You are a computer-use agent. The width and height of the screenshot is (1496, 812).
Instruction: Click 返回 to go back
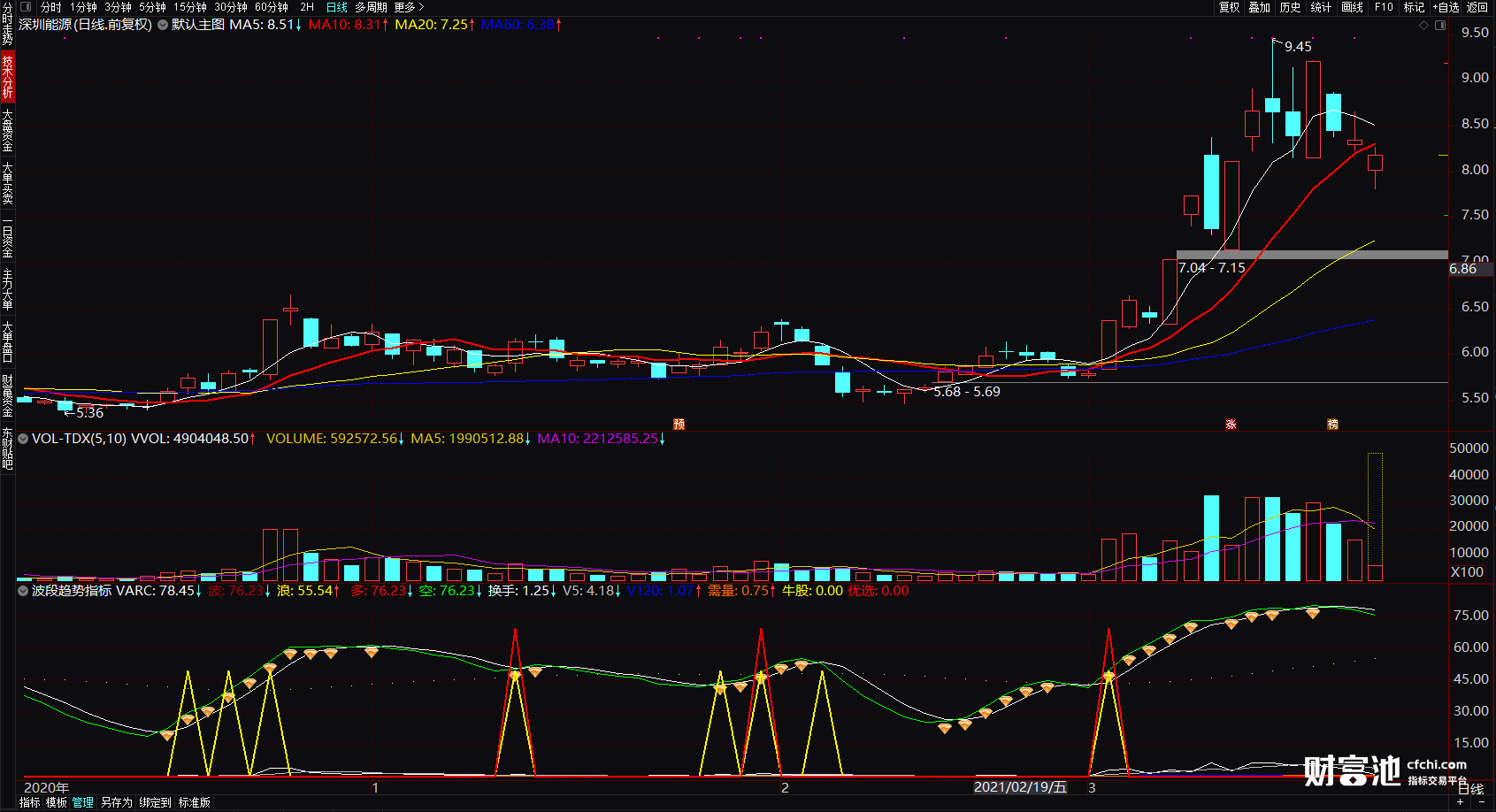pyautogui.click(x=1477, y=7)
